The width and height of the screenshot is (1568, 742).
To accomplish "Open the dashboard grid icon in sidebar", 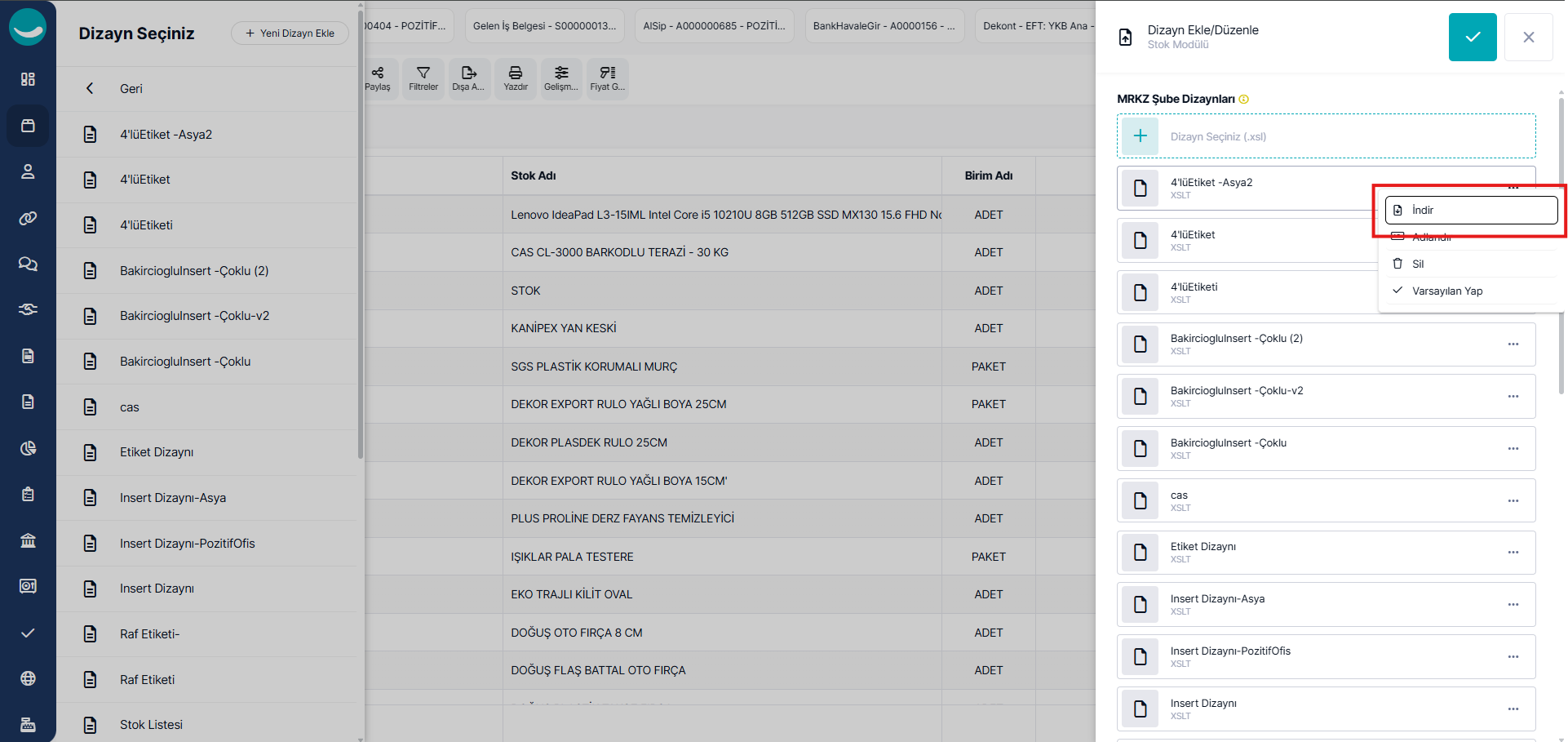I will pos(28,79).
